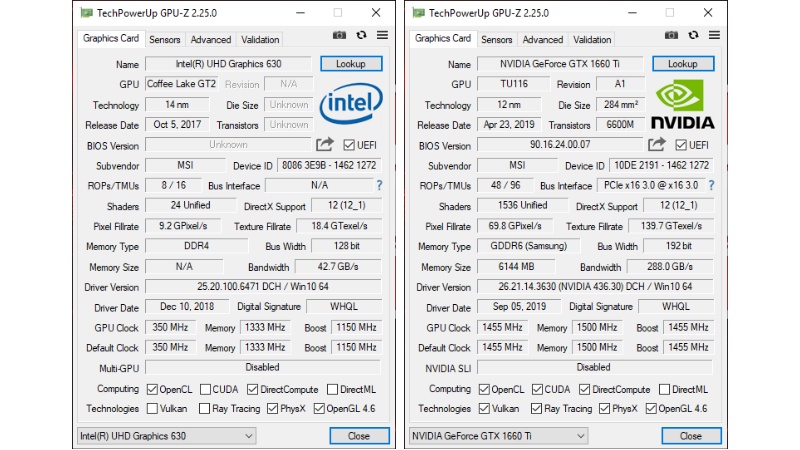Open the hamburger menu in the Intel window

coord(382,35)
